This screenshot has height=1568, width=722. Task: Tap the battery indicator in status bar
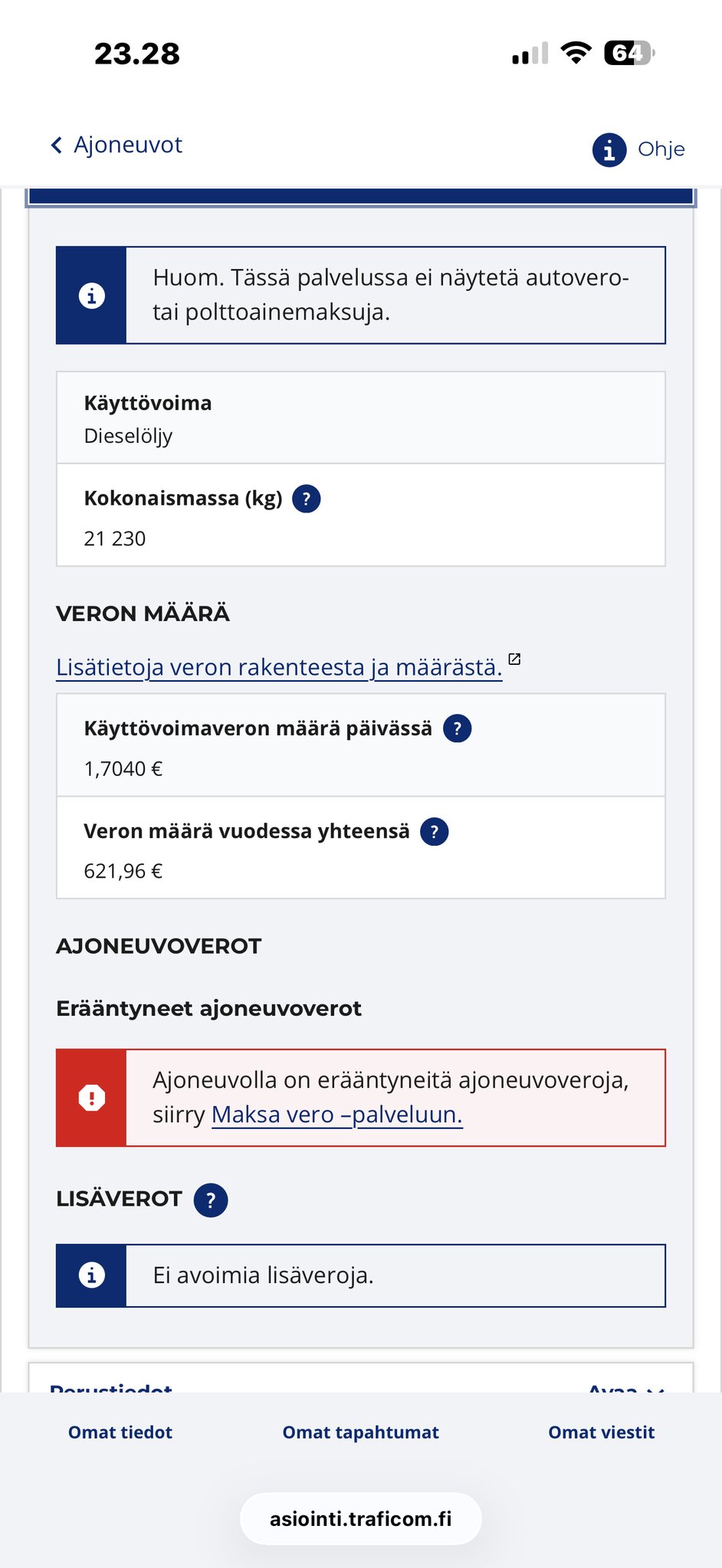click(629, 53)
